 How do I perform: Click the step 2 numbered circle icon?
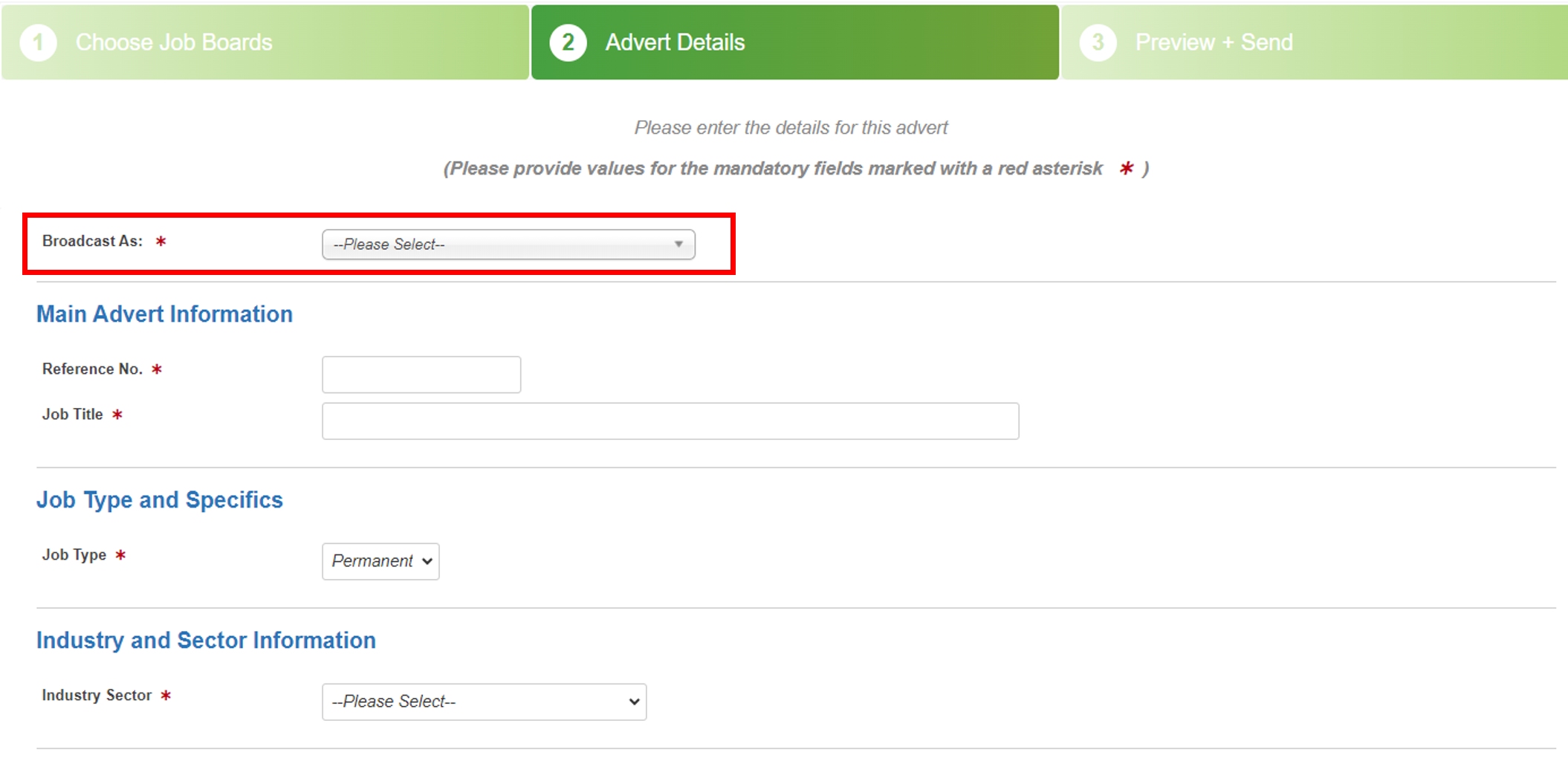pyautogui.click(x=568, y=42)
